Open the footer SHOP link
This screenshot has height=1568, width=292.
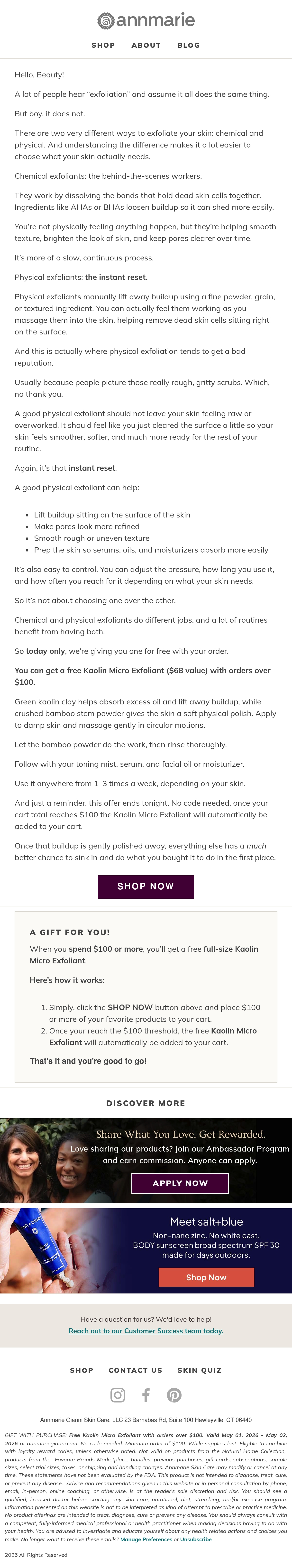coord(82,1370)
